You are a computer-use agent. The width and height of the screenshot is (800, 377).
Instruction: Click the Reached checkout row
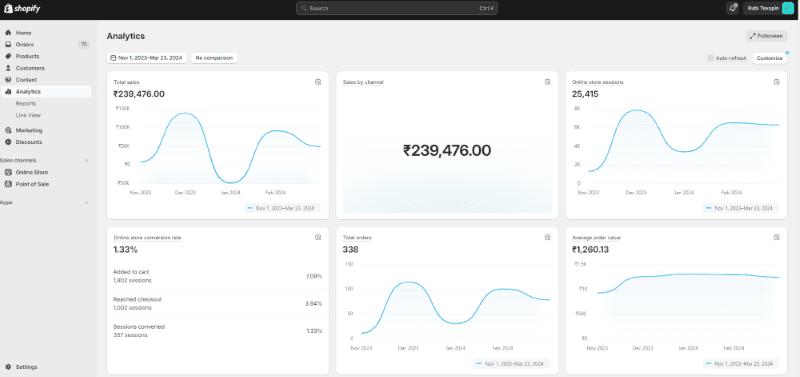coord(217,304)
